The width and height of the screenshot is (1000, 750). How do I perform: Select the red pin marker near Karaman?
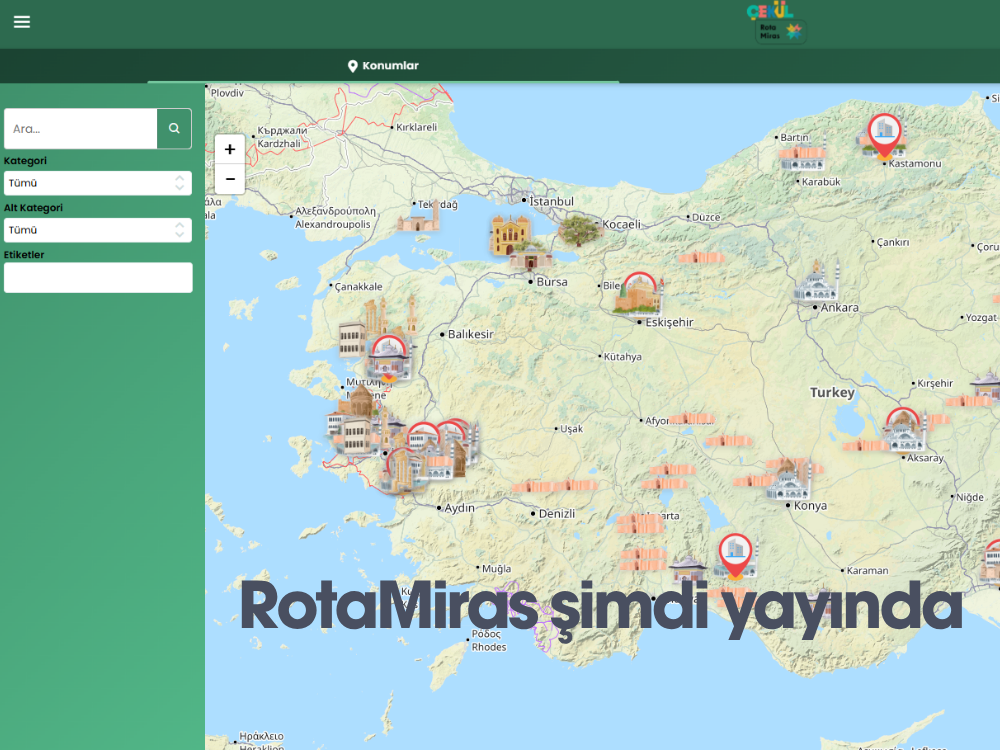pyautogui.click(x=735, y=555)
